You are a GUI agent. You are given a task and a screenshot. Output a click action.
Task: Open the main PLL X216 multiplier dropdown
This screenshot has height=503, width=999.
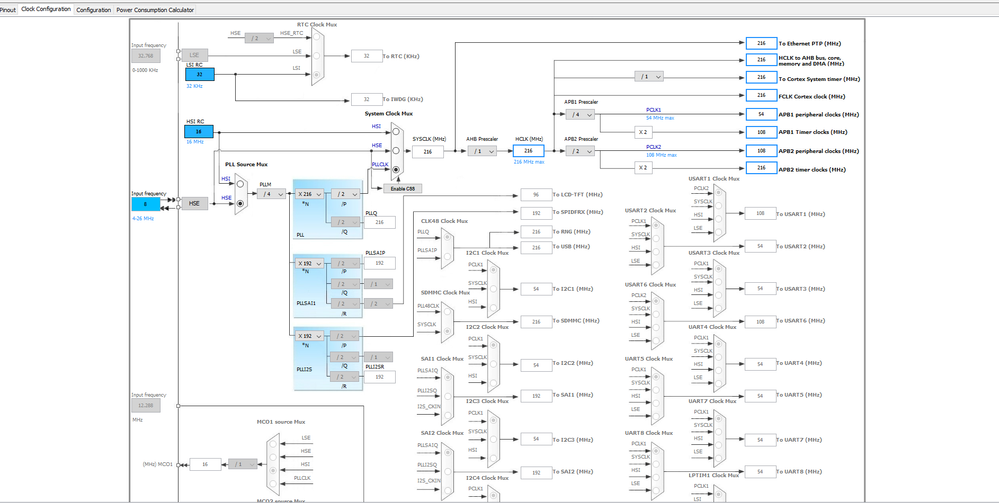[310, 194]
